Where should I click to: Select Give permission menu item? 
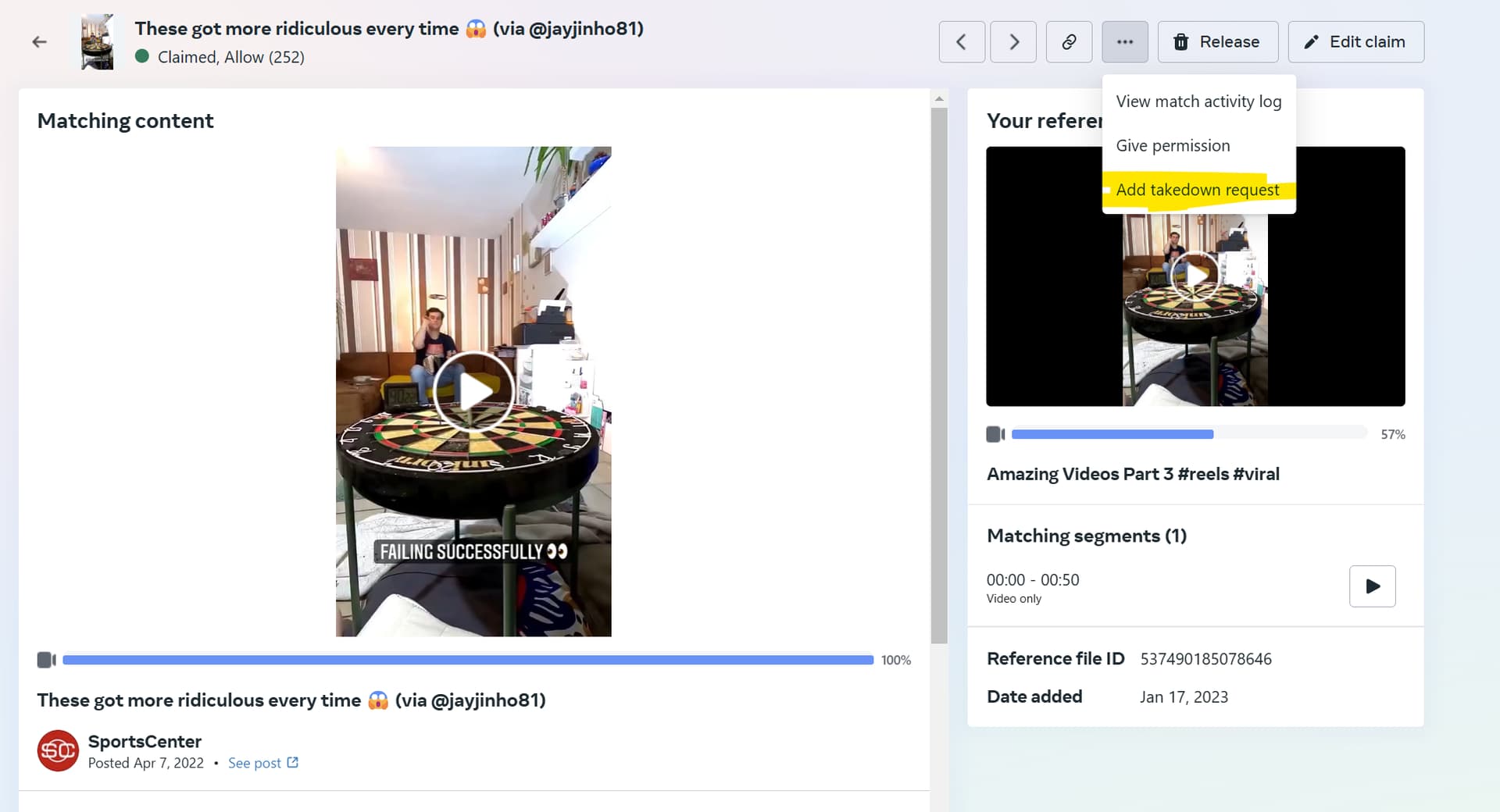(x=1173, y=146)
